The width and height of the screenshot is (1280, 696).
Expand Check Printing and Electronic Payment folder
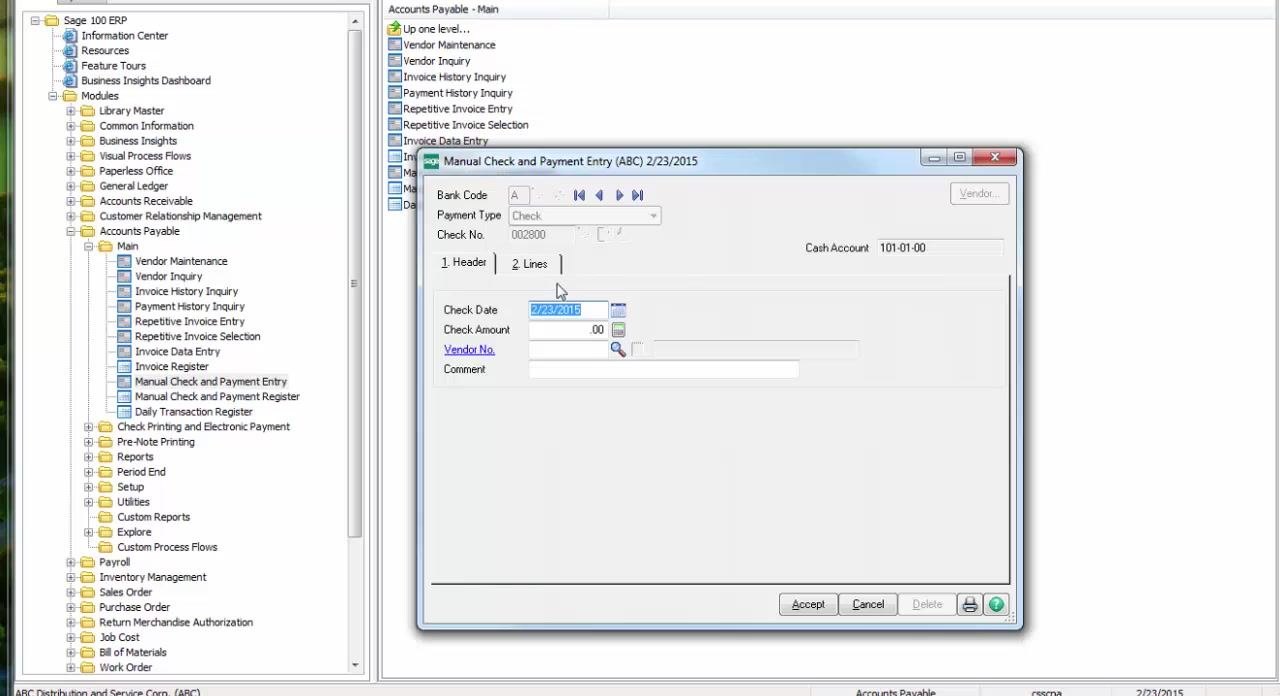tap(89, 427)
